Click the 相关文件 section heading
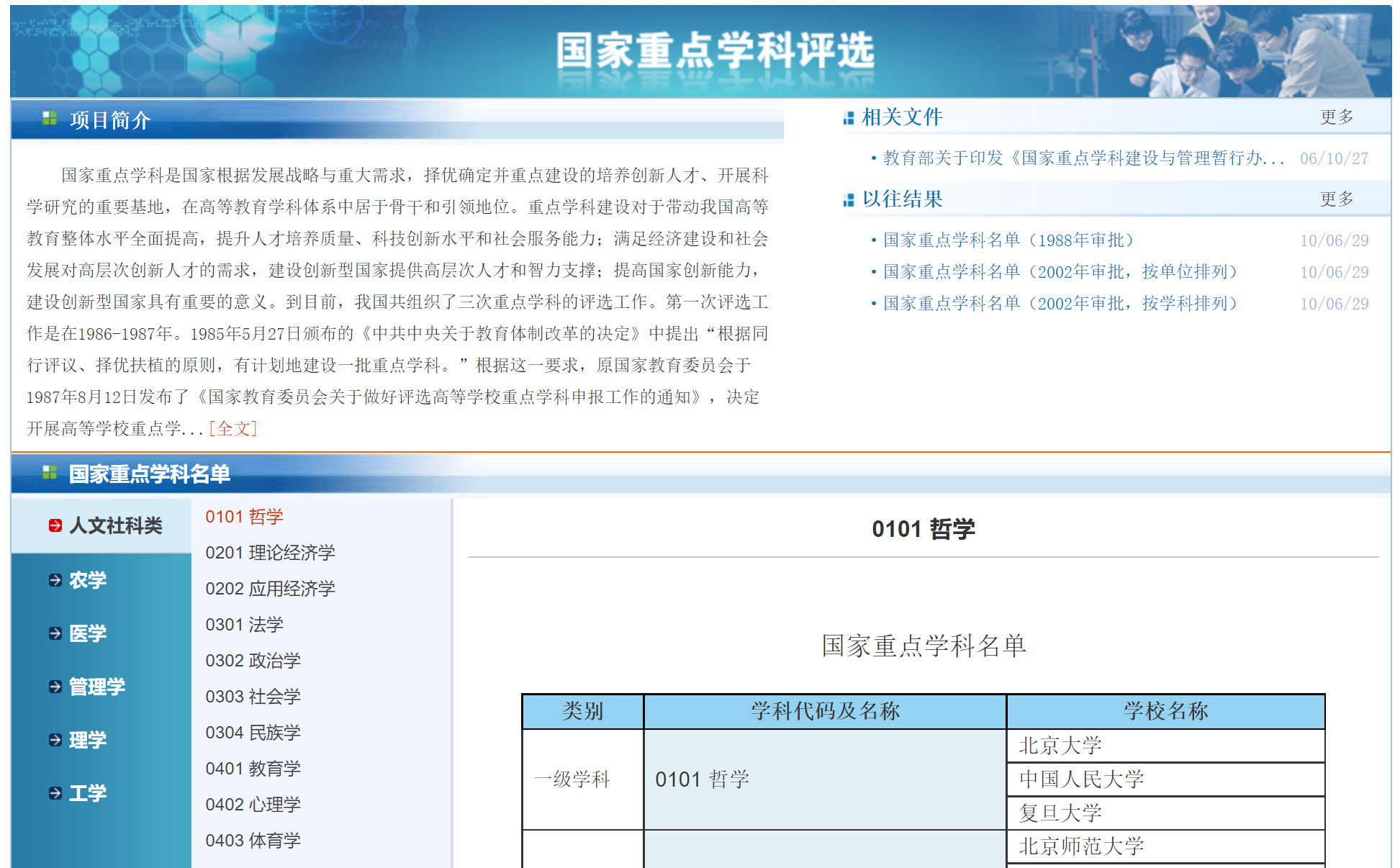Viewport: 1400px width, 868px height. (902, 117)
